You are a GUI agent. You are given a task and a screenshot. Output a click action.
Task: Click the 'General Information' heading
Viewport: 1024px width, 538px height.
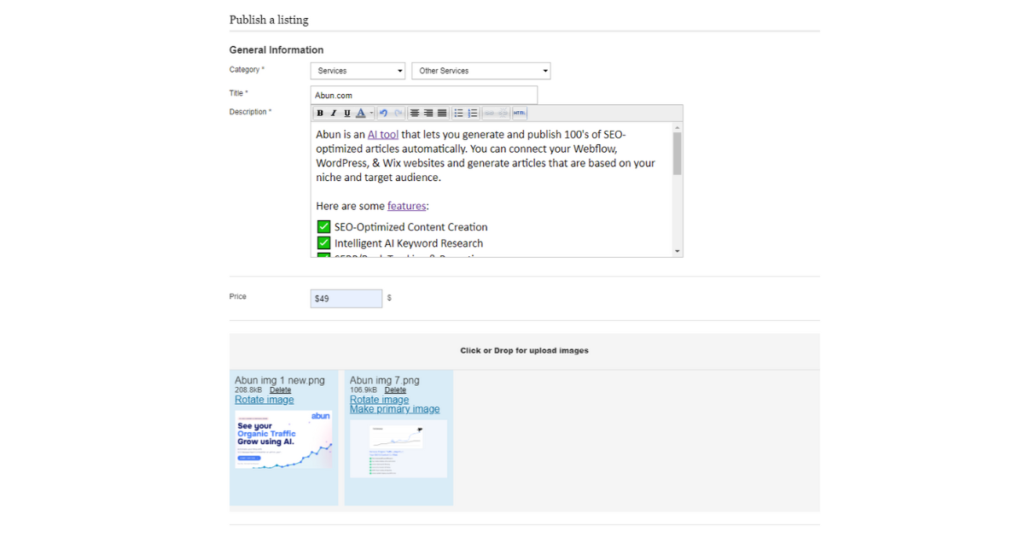276,50
